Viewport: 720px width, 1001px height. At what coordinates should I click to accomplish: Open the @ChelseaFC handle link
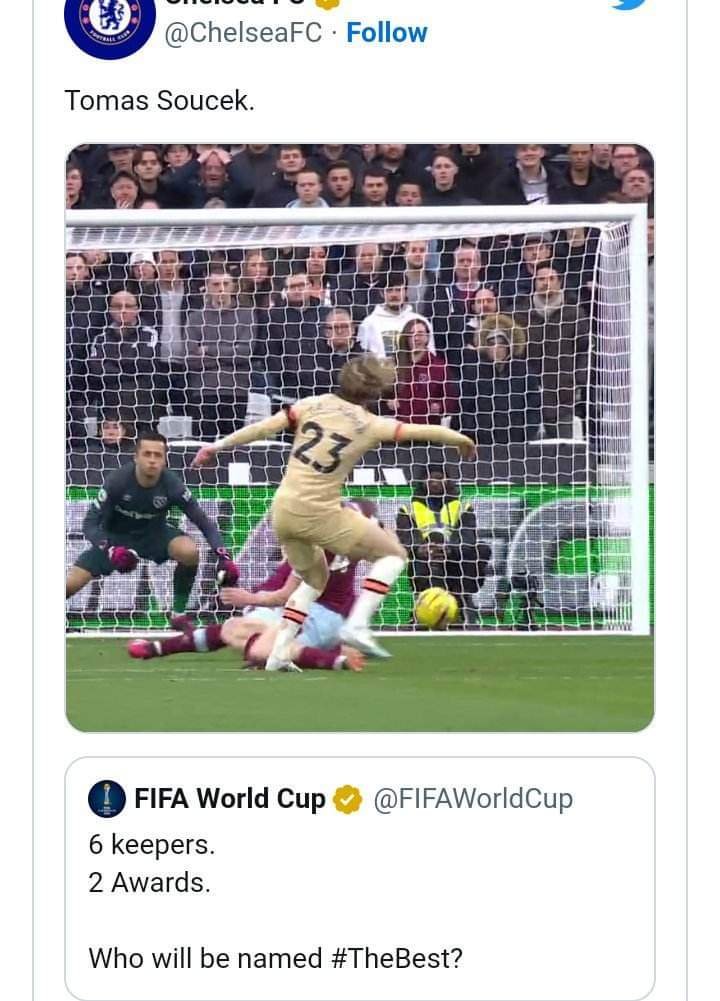243,33
